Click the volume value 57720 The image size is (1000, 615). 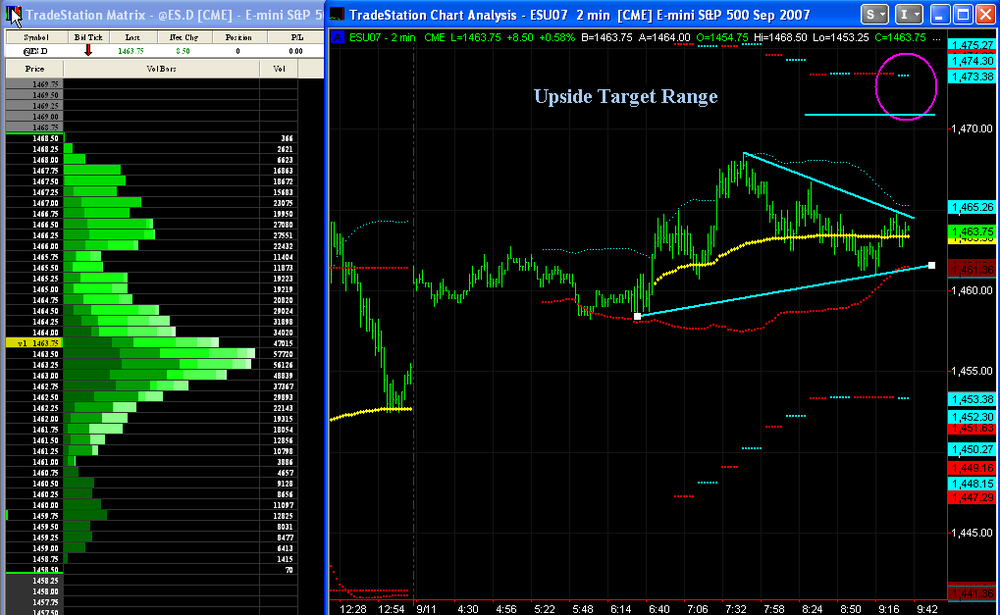pyautogui.click(x=283, y=354)
